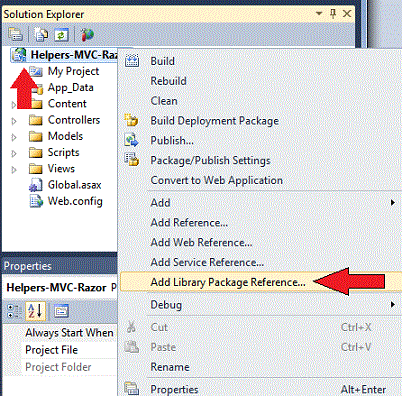Click the context menu Properties icon
The height and width of the screenshot is (396, 402).
(x=132, y=389)
